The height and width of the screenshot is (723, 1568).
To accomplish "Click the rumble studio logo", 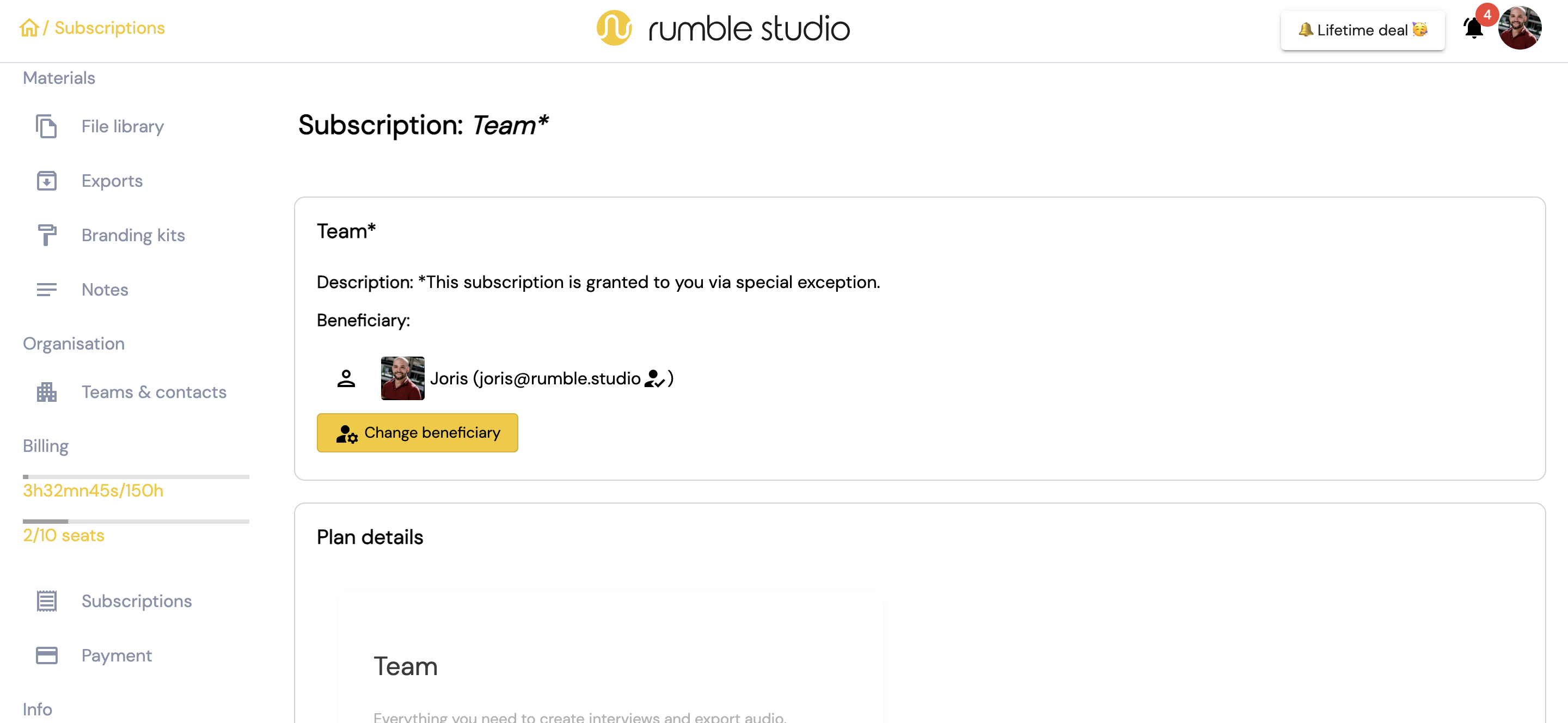I will point(723,29).
